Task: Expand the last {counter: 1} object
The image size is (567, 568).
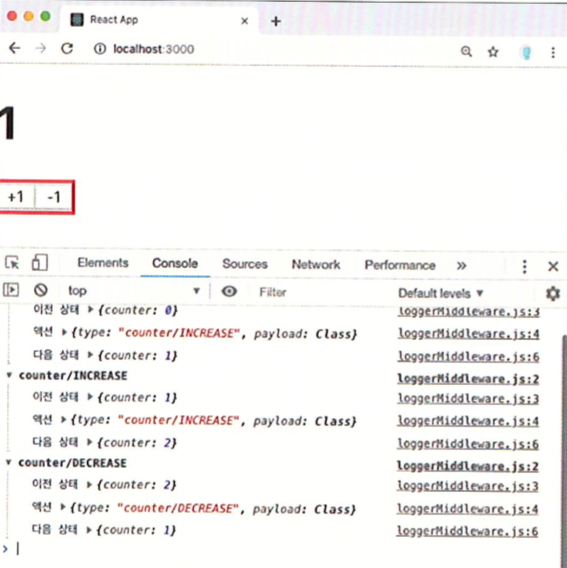Action: click(x=89, y=530)
